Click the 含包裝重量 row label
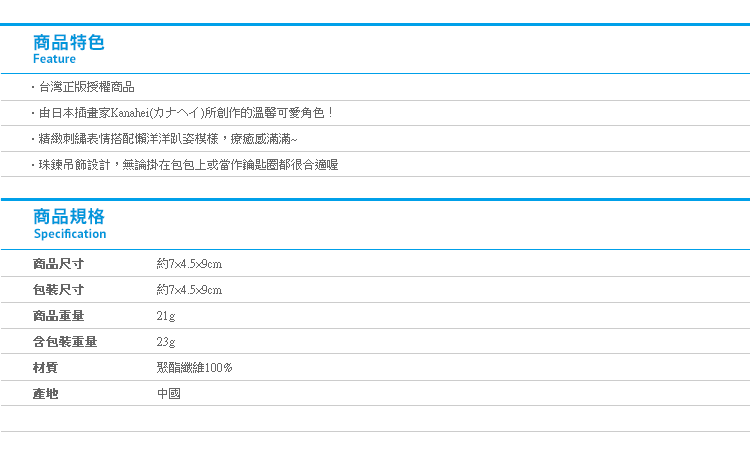 pyautogui.click(x=65, y=342)
